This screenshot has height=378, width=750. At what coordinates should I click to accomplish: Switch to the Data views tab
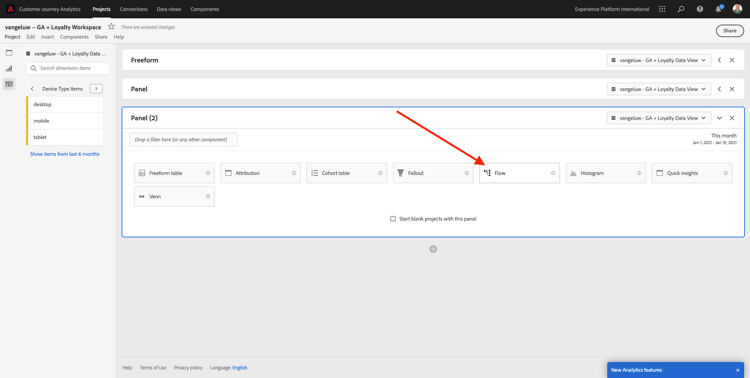tap(169, 9)
